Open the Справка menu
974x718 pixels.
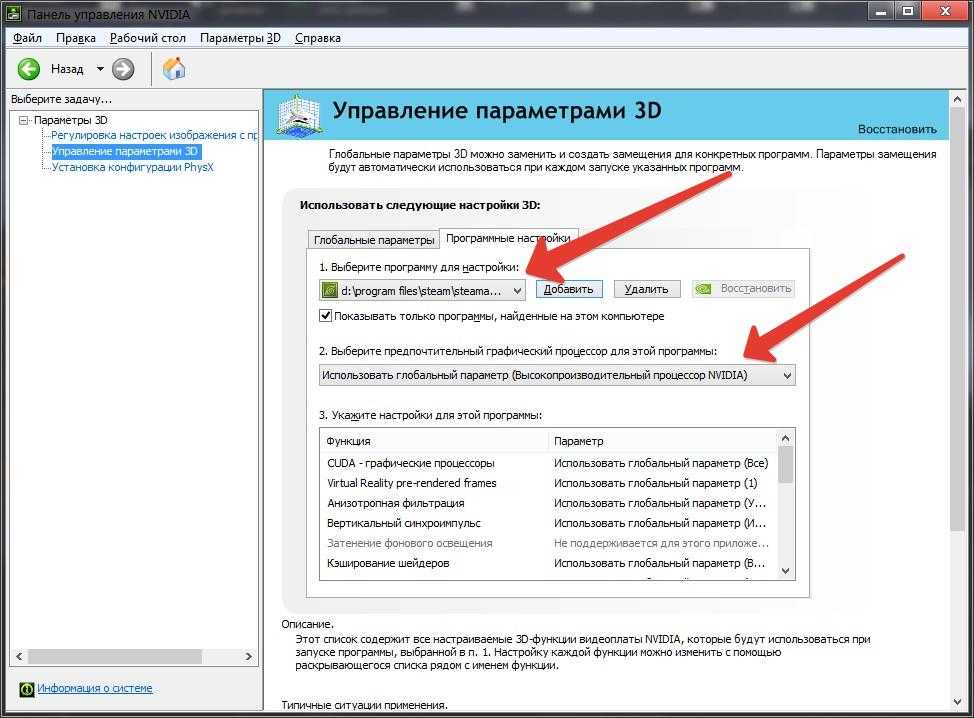[x=318, y=38]
